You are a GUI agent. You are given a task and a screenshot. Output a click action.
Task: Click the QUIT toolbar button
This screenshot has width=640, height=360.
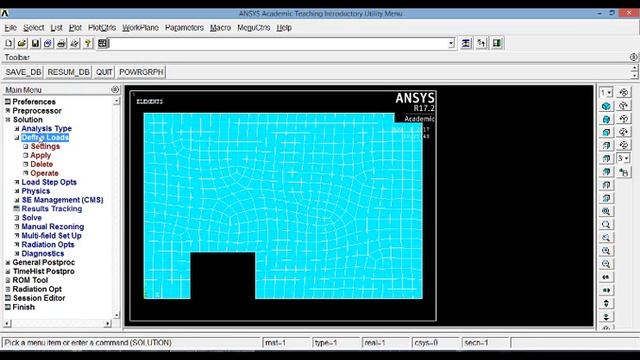pos(104,72)
